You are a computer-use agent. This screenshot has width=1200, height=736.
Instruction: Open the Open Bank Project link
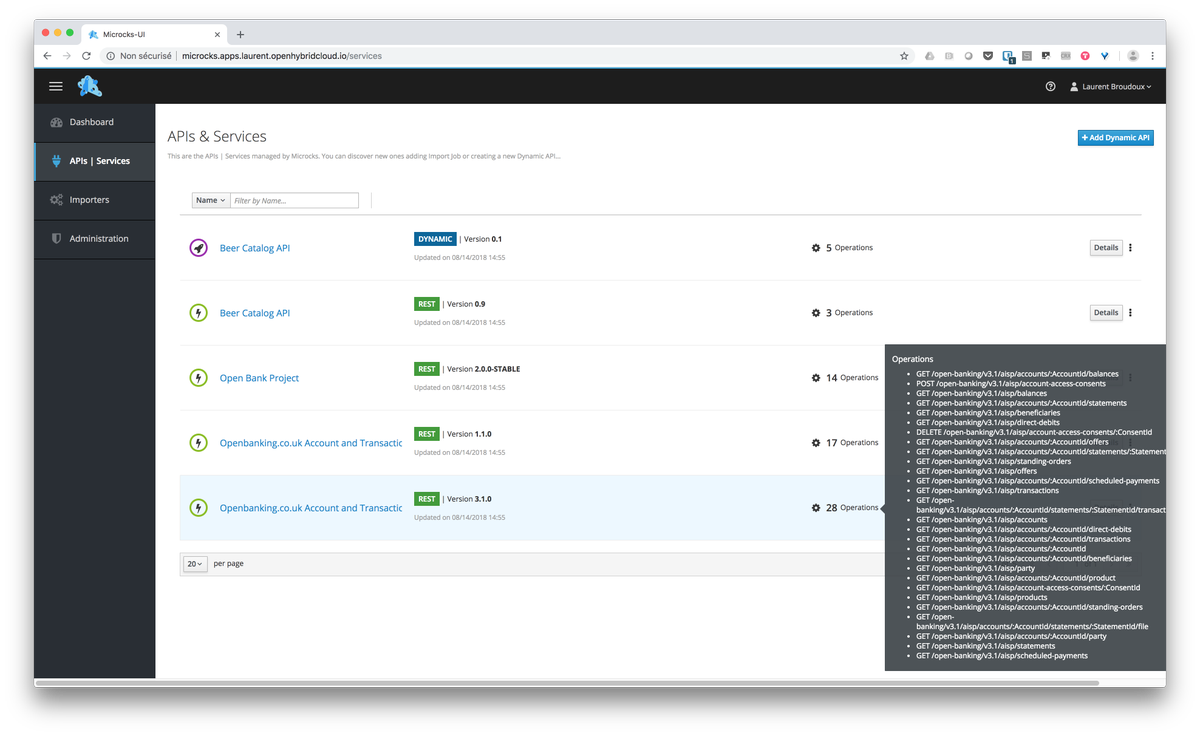259,378
